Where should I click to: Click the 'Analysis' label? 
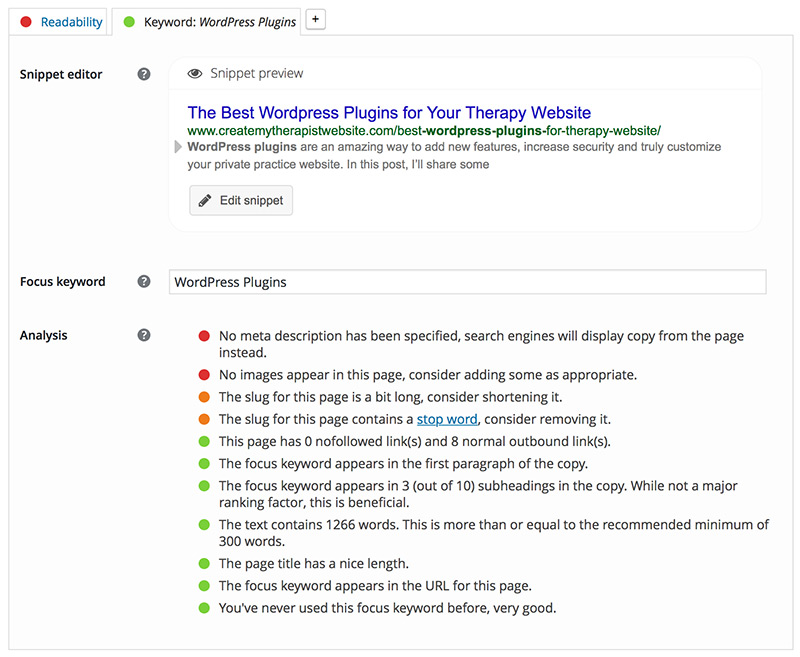tap(43, 335)
